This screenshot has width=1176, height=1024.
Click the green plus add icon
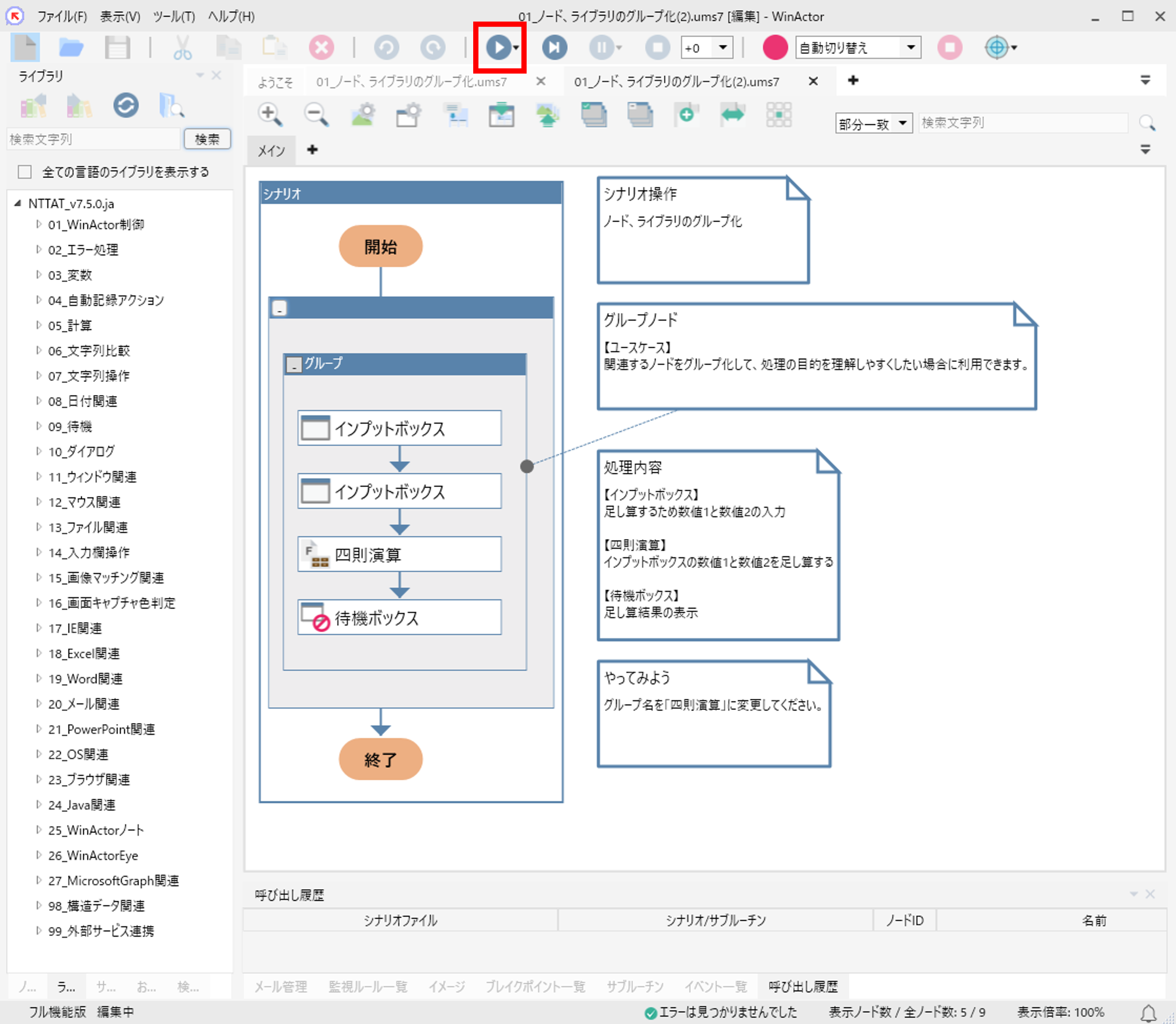(686, 114)
